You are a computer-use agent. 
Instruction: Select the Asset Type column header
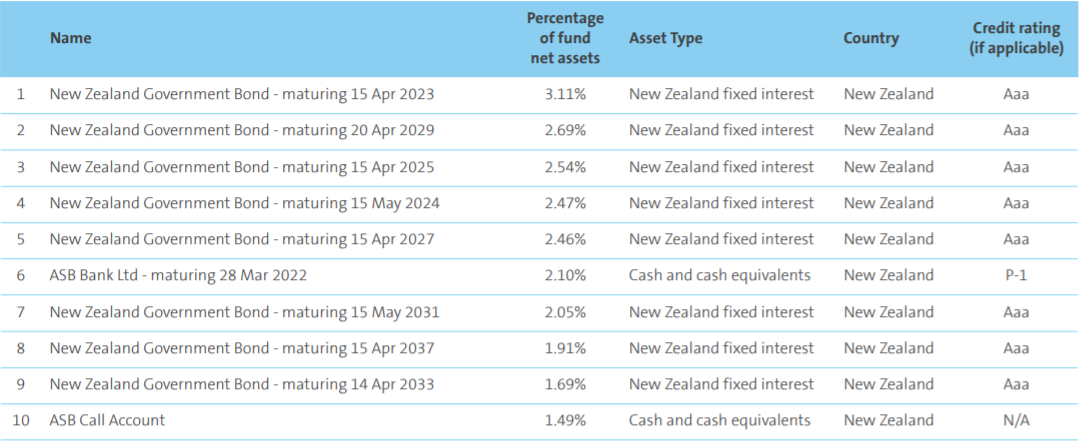point(665,38)
